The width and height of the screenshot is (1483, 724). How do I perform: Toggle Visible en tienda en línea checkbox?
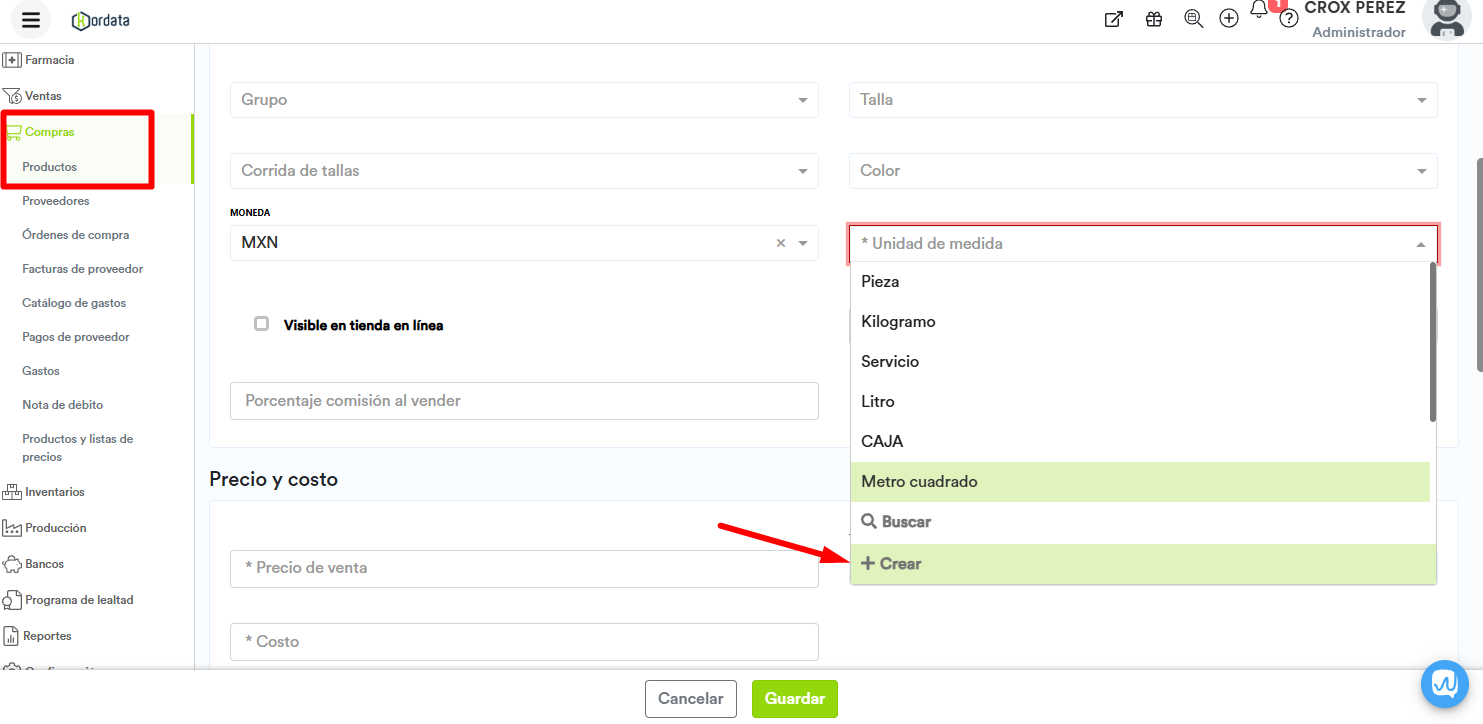[x=262, y=324]
